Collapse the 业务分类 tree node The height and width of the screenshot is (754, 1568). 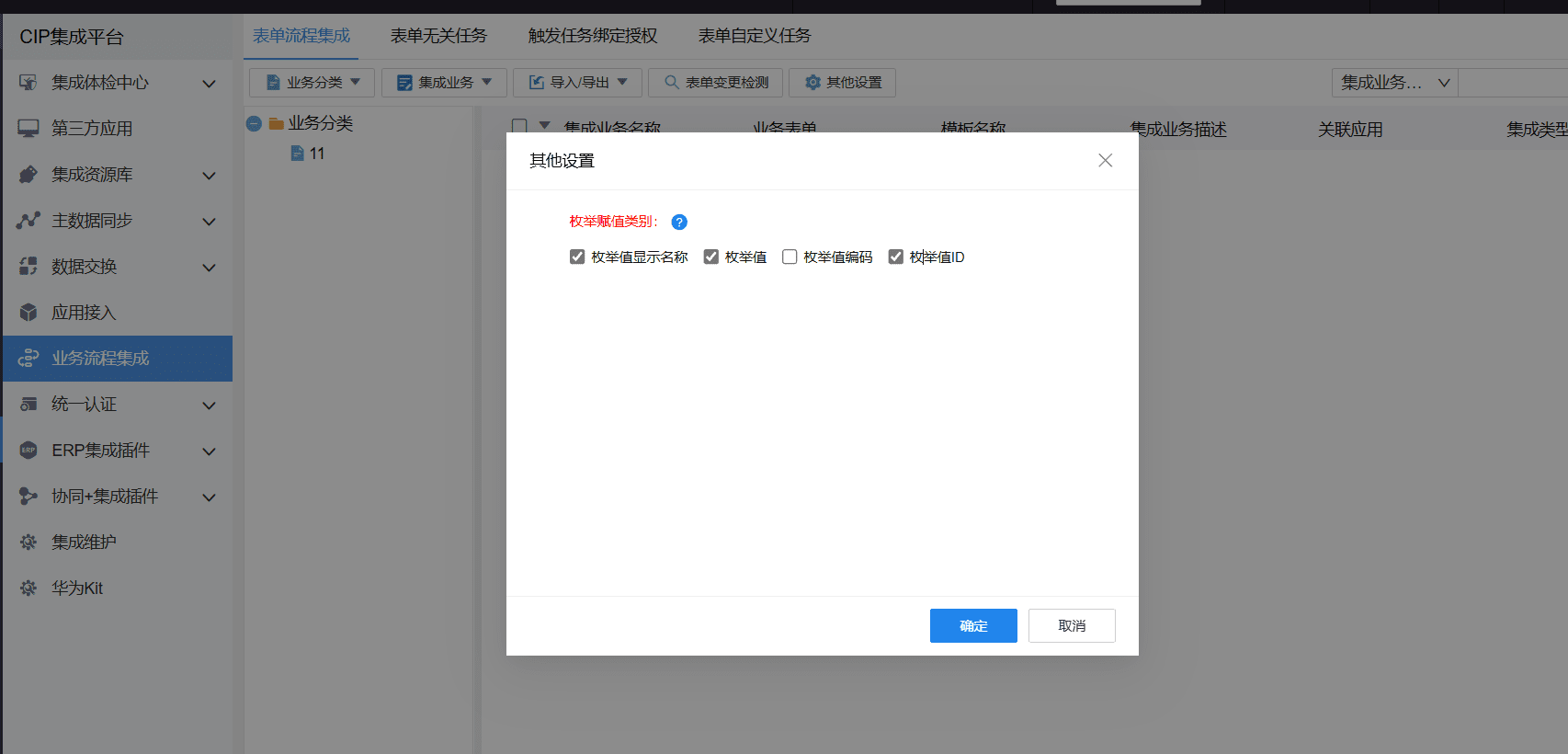pyautogui.click(x=254, y=123)
